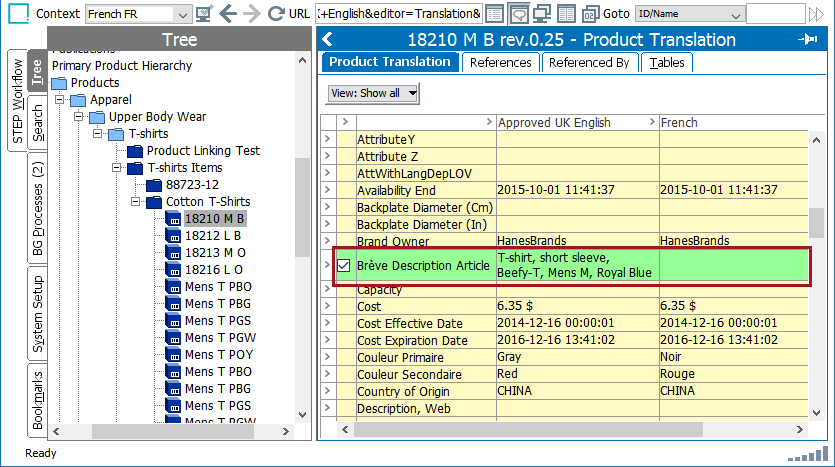Screen dimensions: 835x467
Task: Switch to the References tab
Action: click(x=500, y=62)
